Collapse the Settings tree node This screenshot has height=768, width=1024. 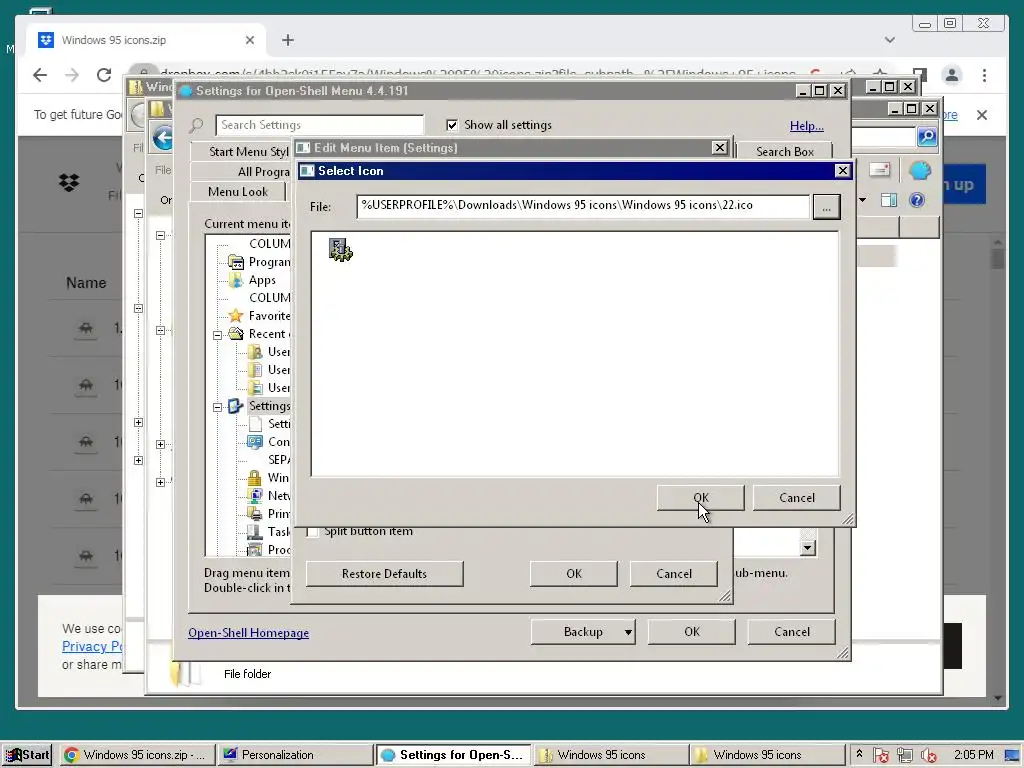click(x=217, y=407)
